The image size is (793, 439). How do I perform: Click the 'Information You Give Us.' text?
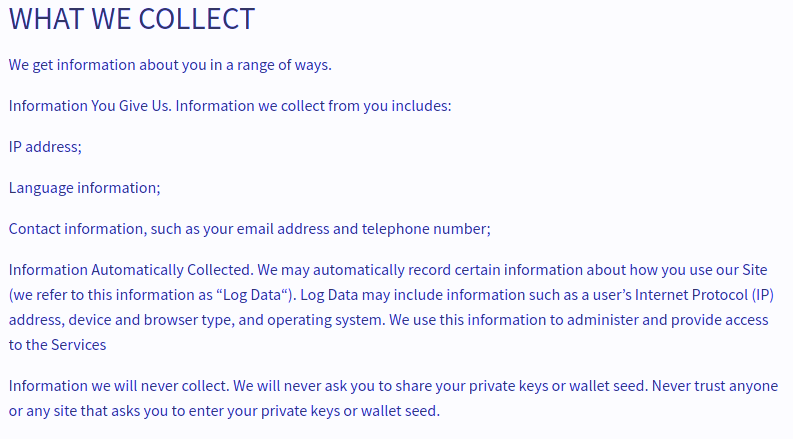[90, 105]
